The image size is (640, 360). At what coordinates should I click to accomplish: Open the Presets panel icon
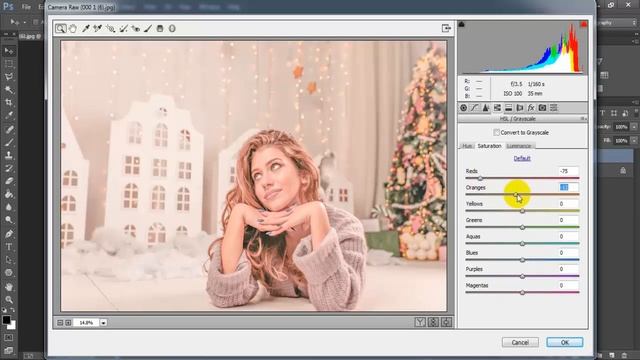(x=554, y=108)
